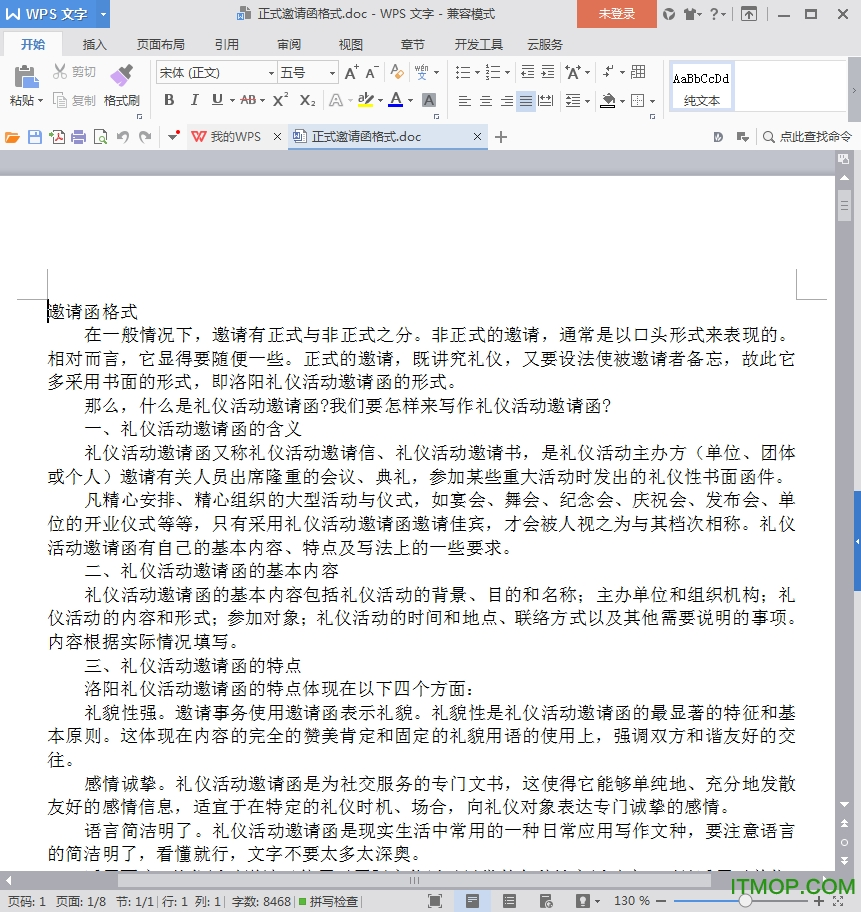Viewport: 861px width, 912px height.
Task: Open the font name dropdown
Action: (x=271, y=73)
